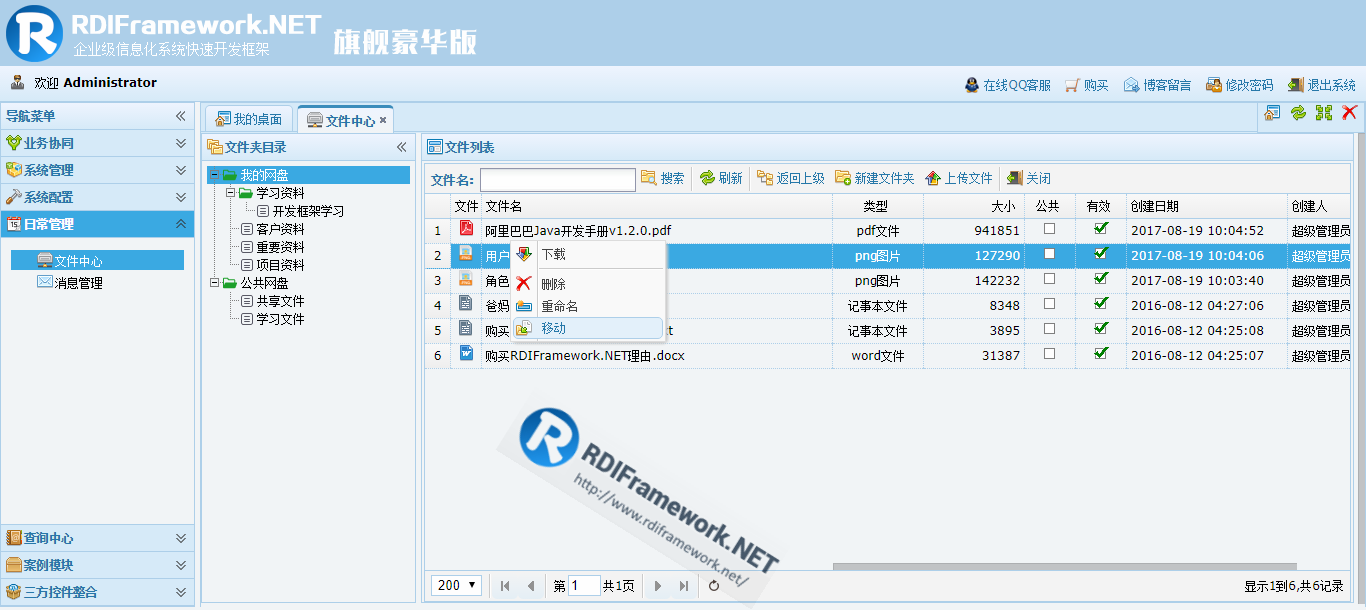The height and width of the screenshot is (610, 1366).
Task: Expand the 查询中心 accordion section
Action: [181, 538]
